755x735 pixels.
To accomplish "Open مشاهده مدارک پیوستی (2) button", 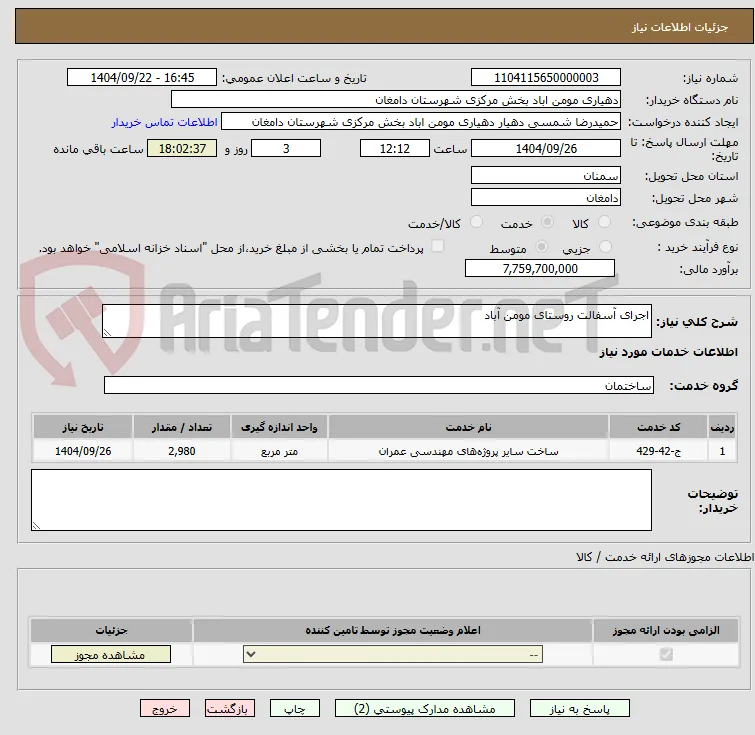I will click(x=425, y=709).
